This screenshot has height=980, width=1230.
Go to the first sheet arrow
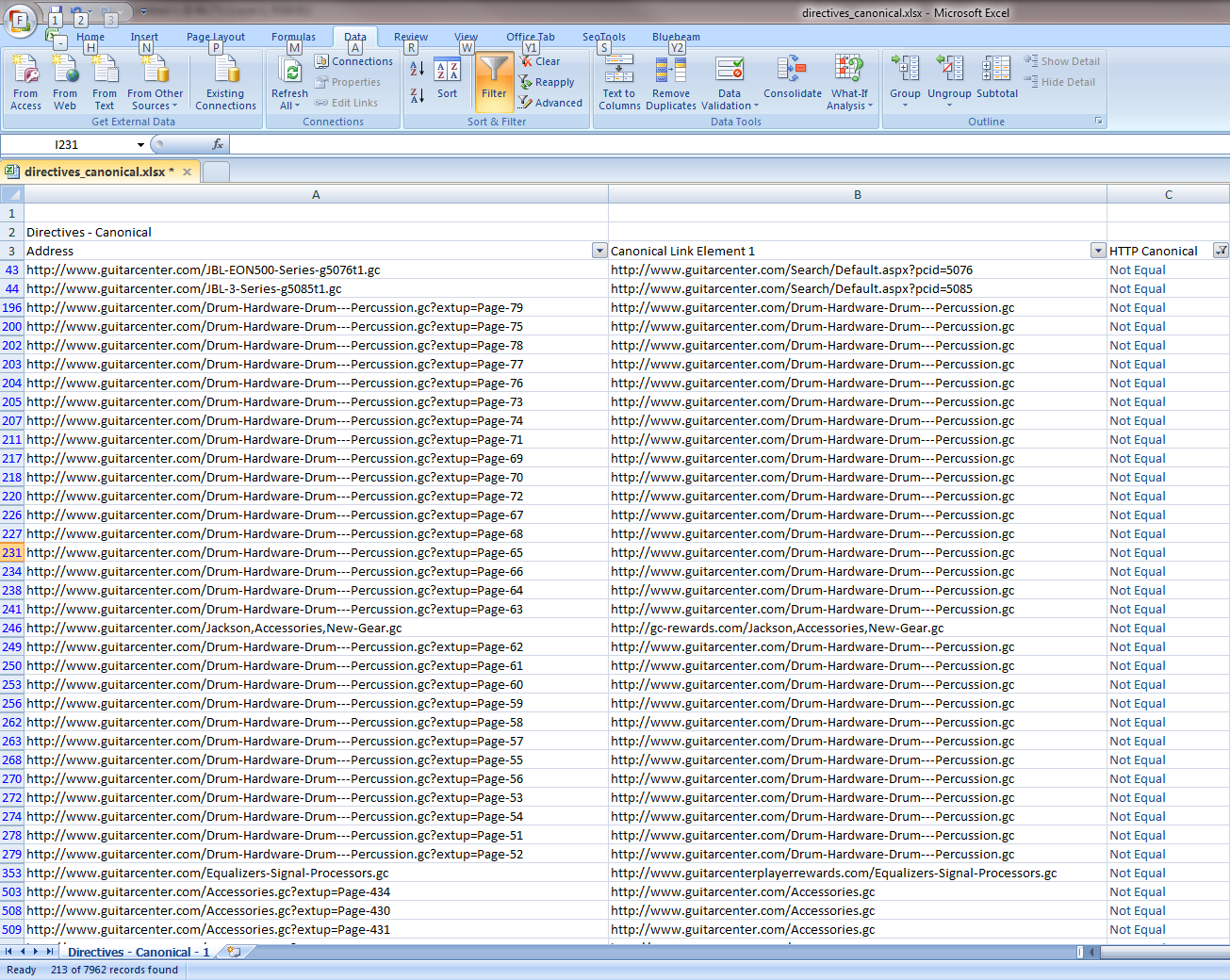pos(9,952)
